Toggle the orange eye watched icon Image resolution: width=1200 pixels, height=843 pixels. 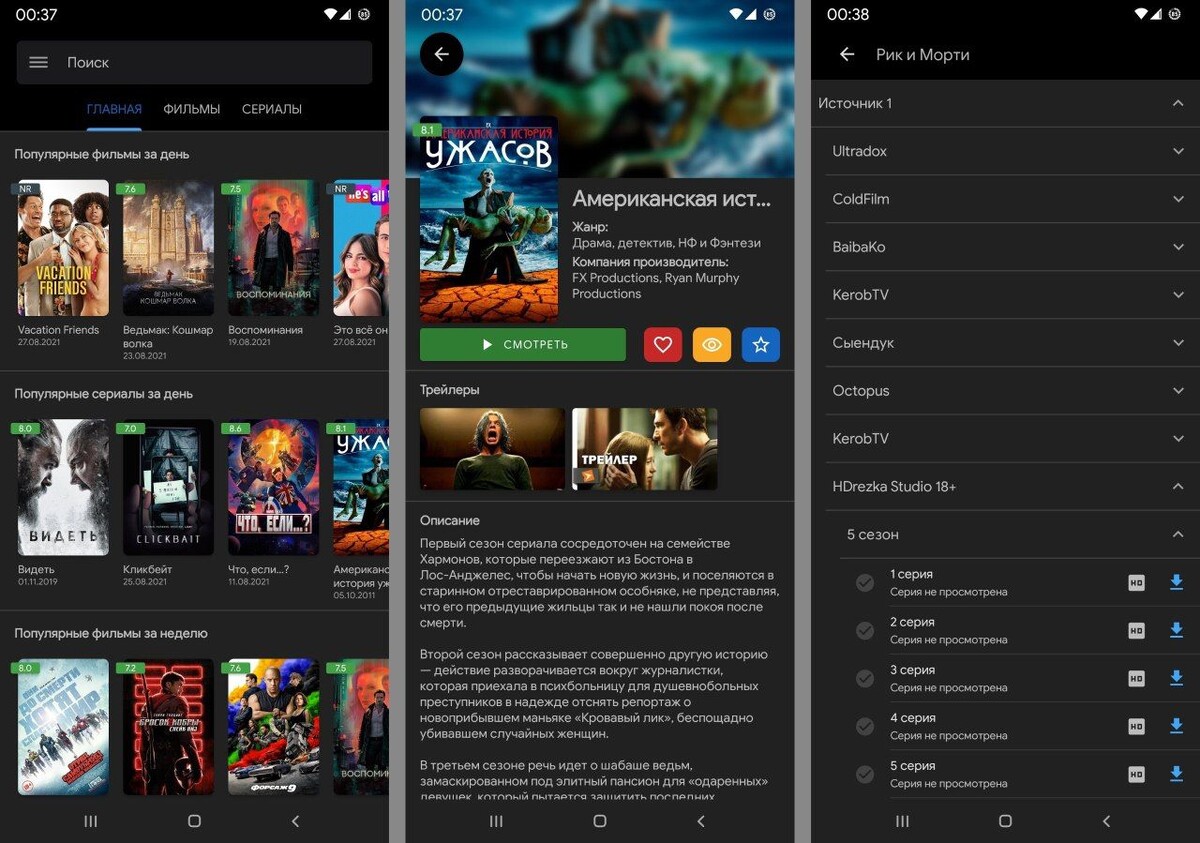(712, 344)
